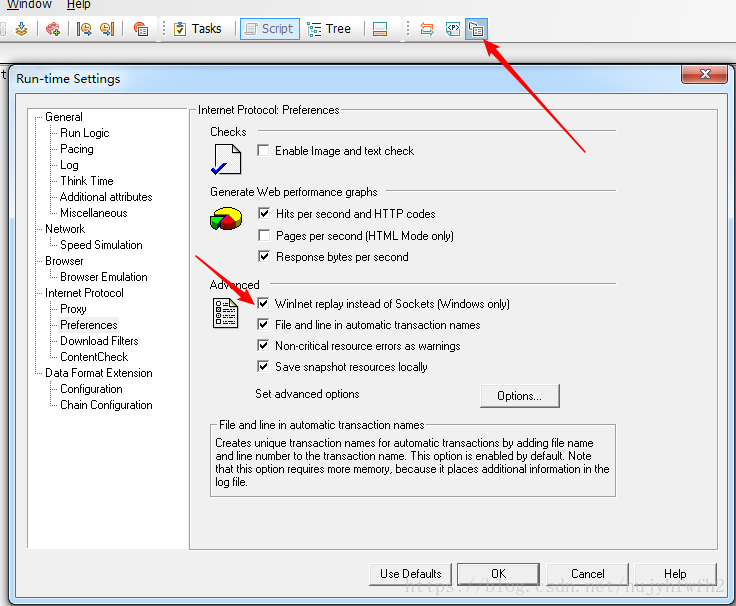Viewport: 736px width, 606px height.
Task: Select Log node
Action: coord(69,165)
